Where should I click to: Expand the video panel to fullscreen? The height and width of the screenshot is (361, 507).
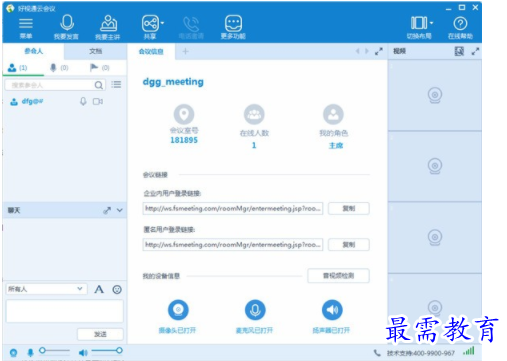tap(475, 51)
